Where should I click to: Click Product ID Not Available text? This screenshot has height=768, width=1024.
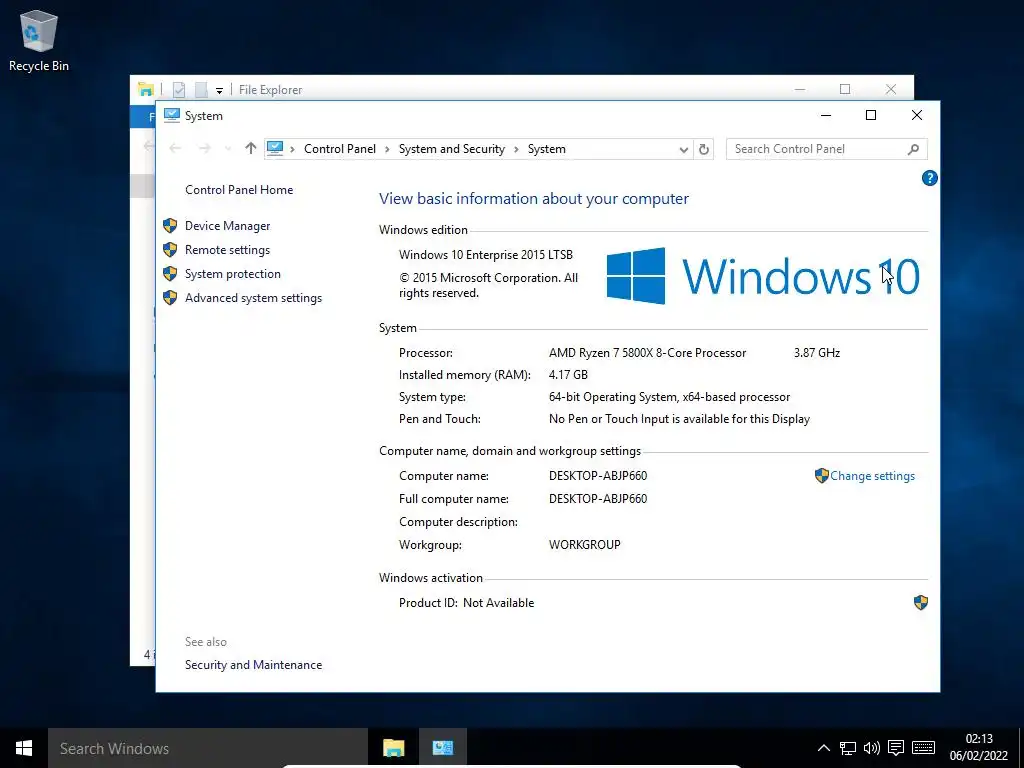coord(466,603)
